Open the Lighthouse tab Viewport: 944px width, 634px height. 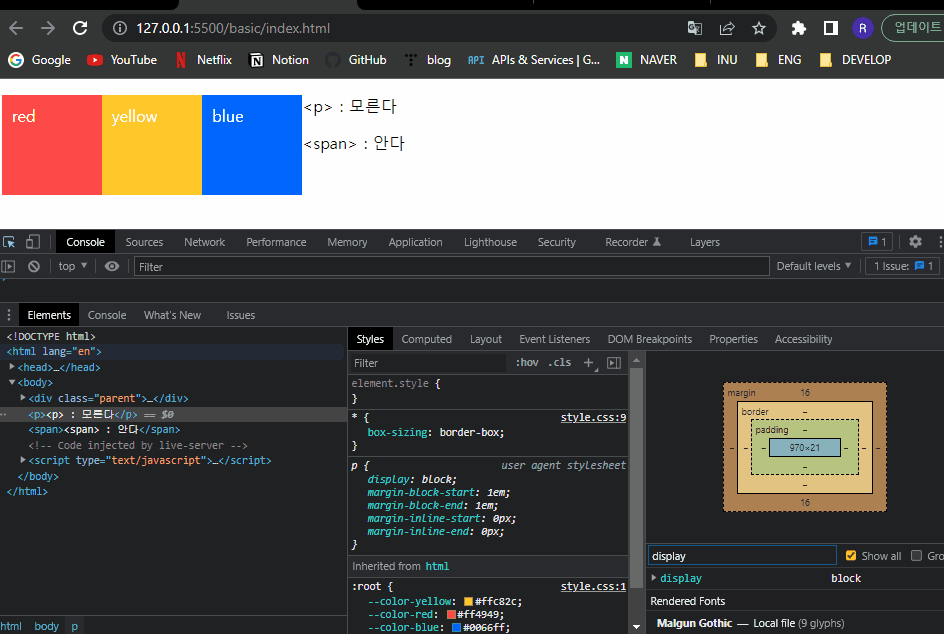point(490,242)
